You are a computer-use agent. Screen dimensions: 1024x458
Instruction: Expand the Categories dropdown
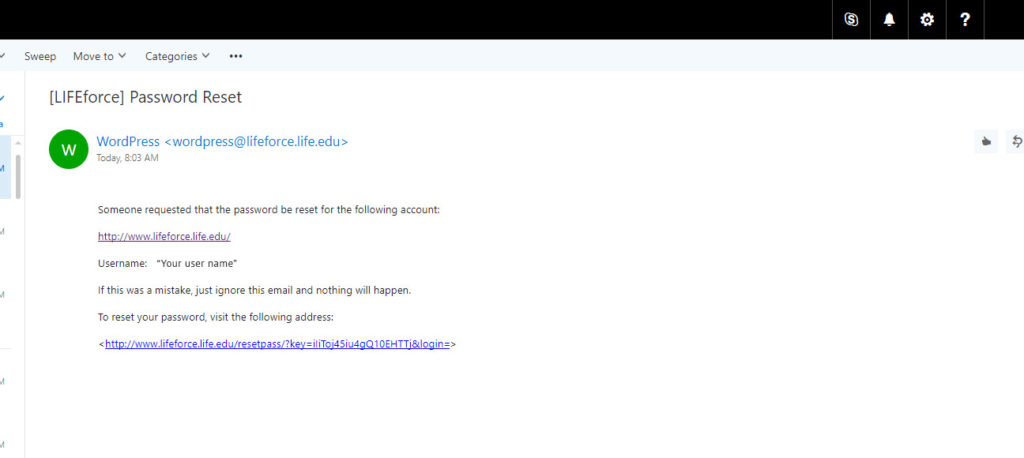point(177,56)
